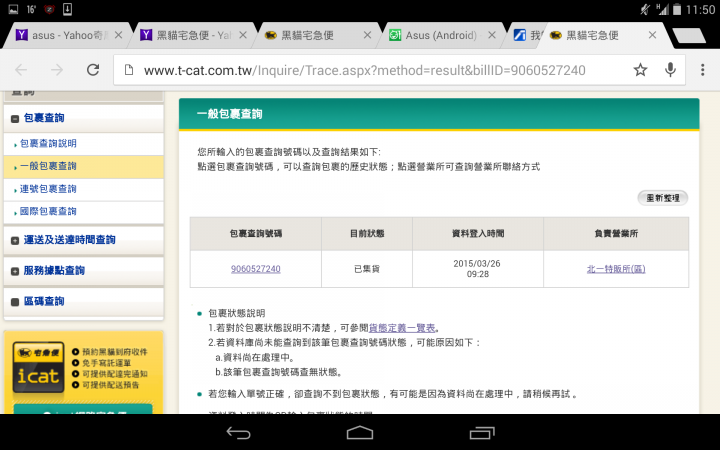Click the 一般包裹查詢 green panel title
Screen dimensions: 720x450
click(230, 114)
